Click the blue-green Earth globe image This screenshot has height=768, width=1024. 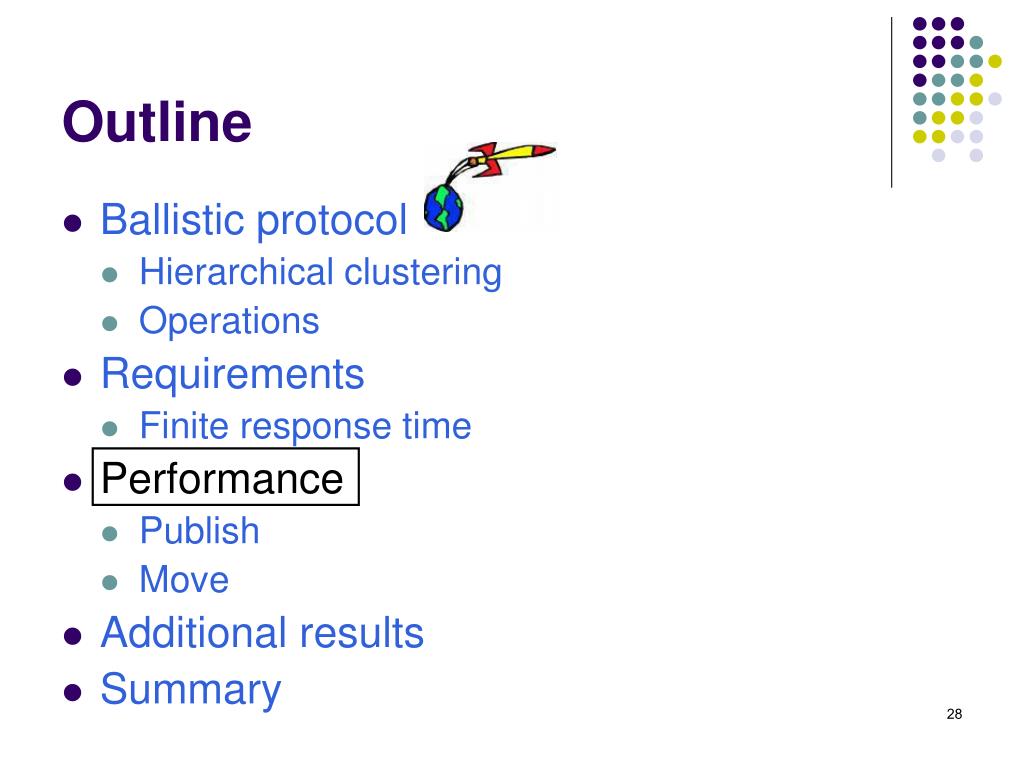[443, 208]
